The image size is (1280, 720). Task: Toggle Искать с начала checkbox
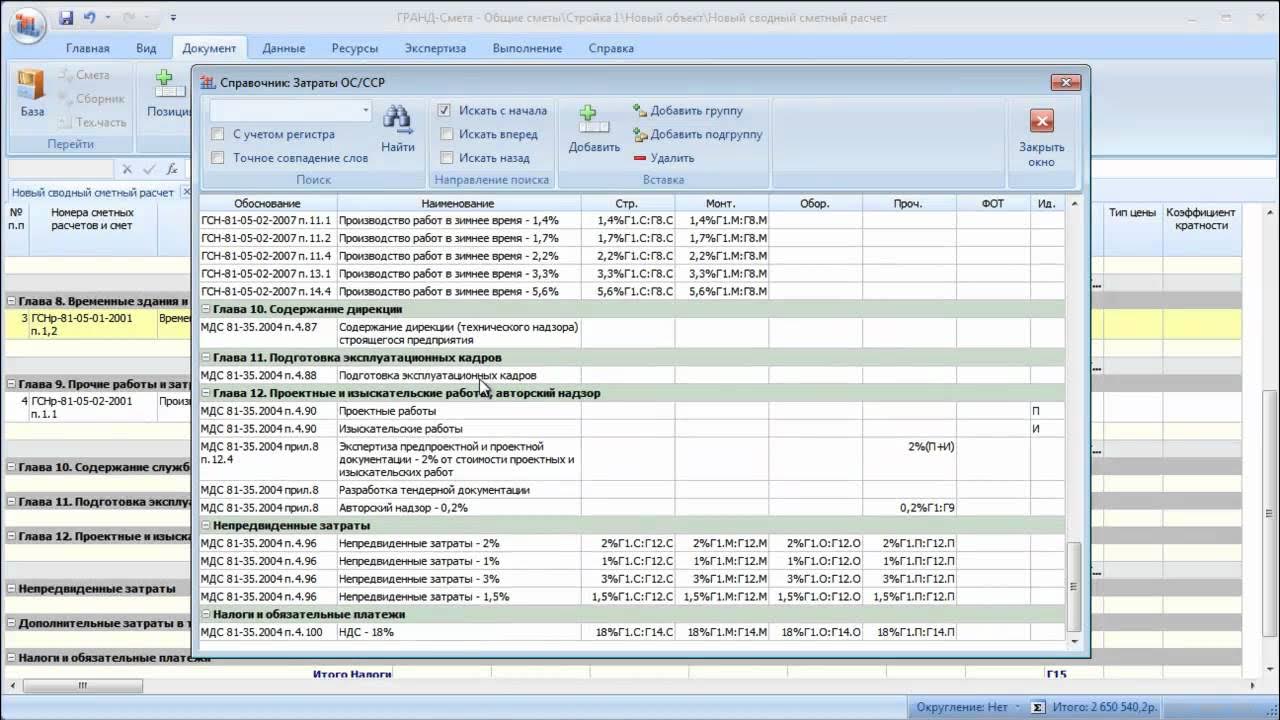(x=444, y=111)
